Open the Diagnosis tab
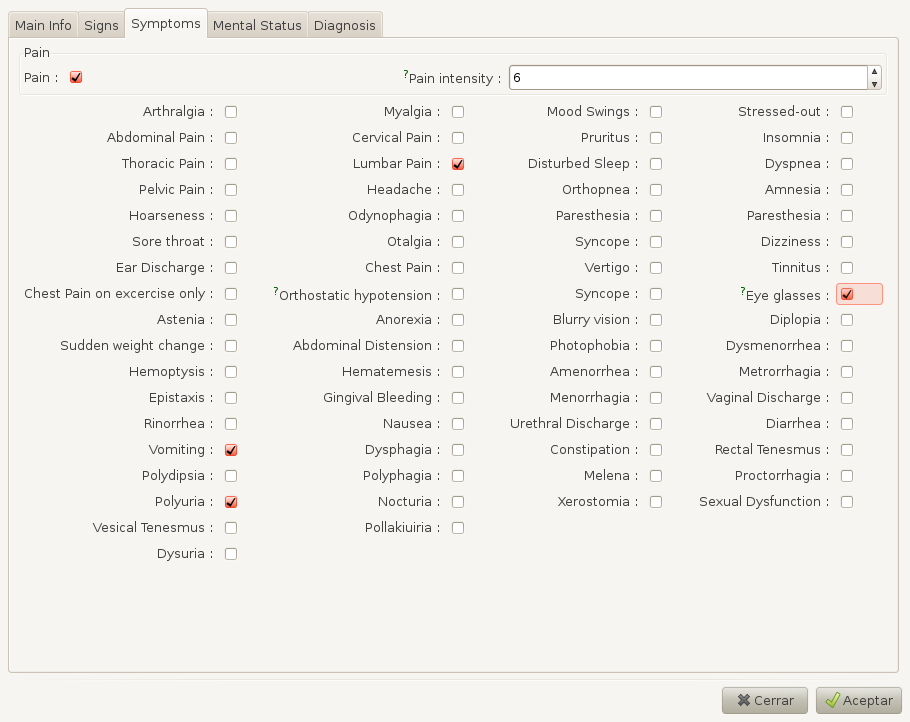 345,25
